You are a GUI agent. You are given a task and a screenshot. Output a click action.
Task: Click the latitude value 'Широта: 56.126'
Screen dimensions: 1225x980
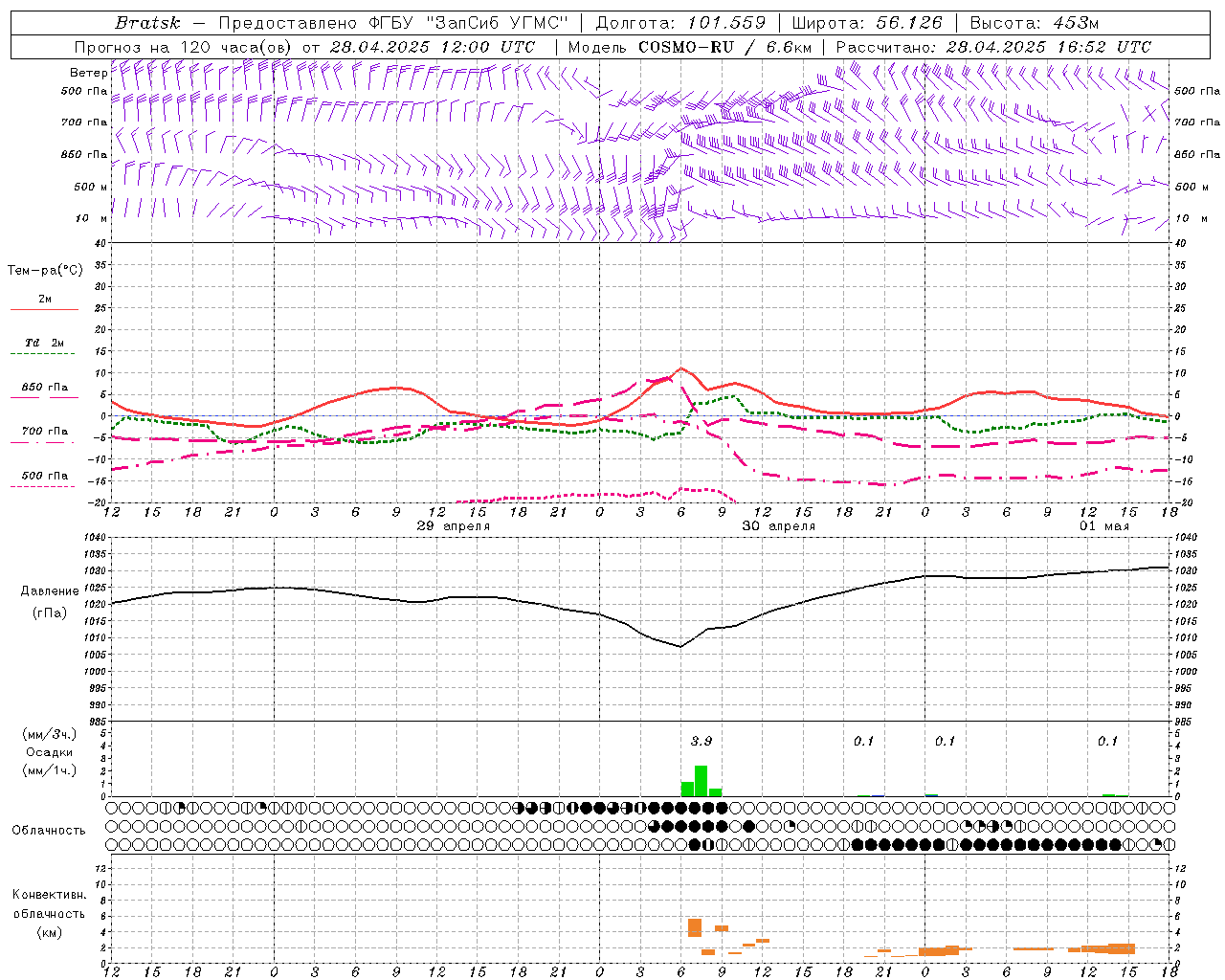tap(867, 23)
